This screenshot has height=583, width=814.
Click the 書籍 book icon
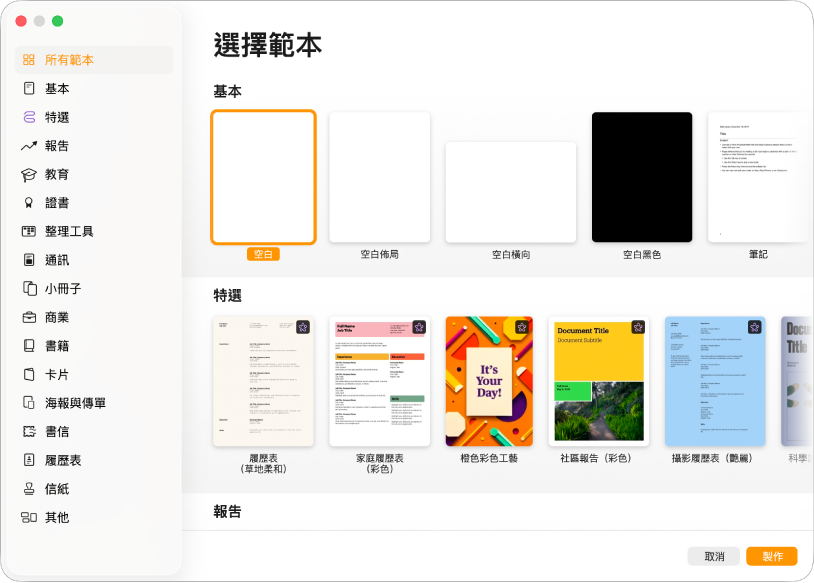(29, 346)
